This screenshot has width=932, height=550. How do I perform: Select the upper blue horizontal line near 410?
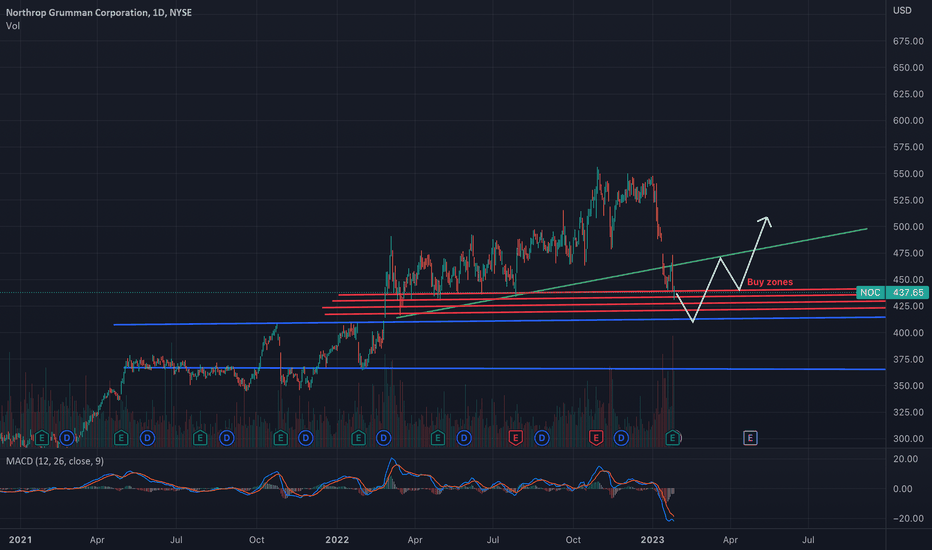(499, 321)
